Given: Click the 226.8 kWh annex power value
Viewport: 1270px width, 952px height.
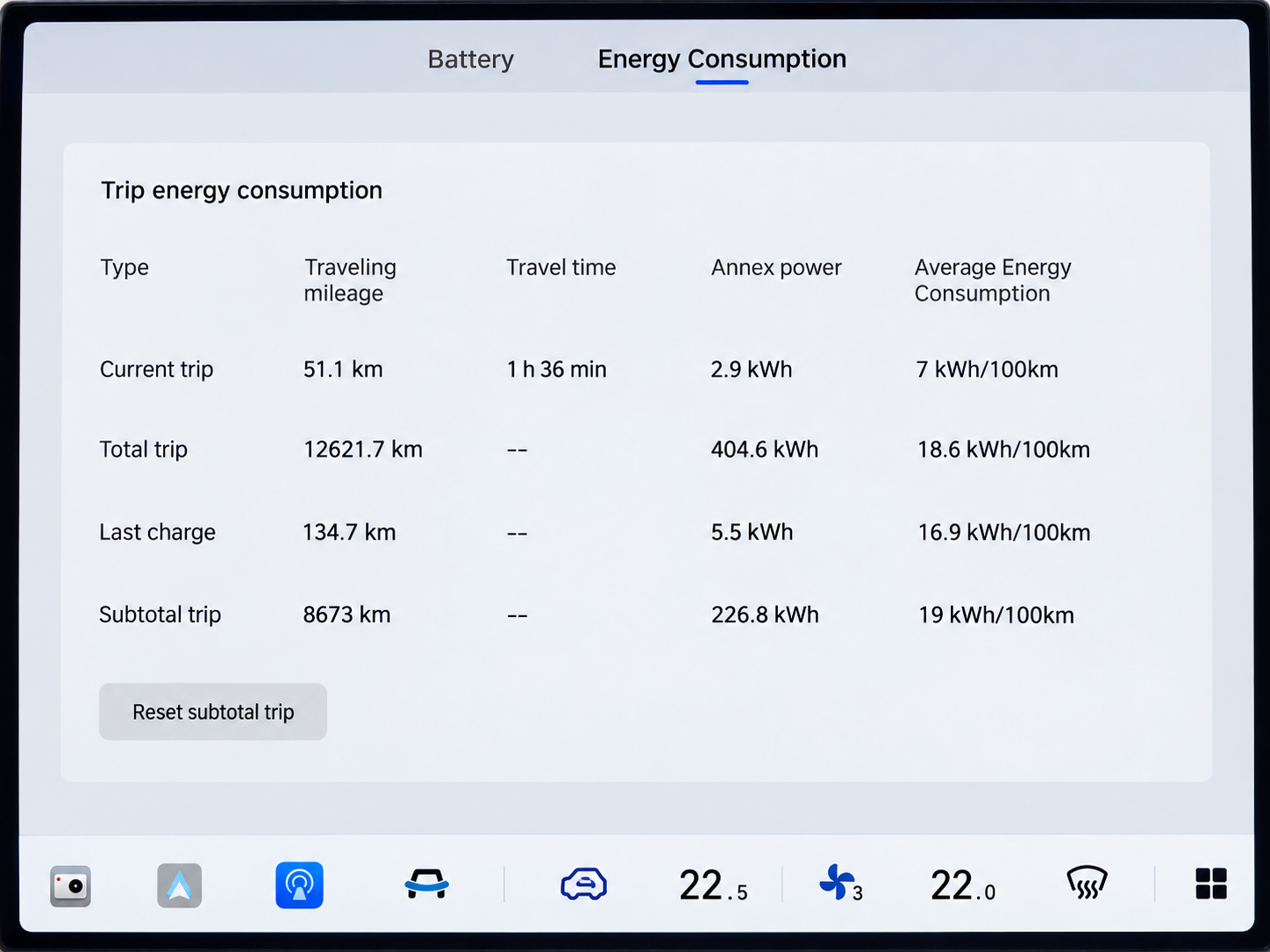Looking at the screenshot, I should click(766, 615).
